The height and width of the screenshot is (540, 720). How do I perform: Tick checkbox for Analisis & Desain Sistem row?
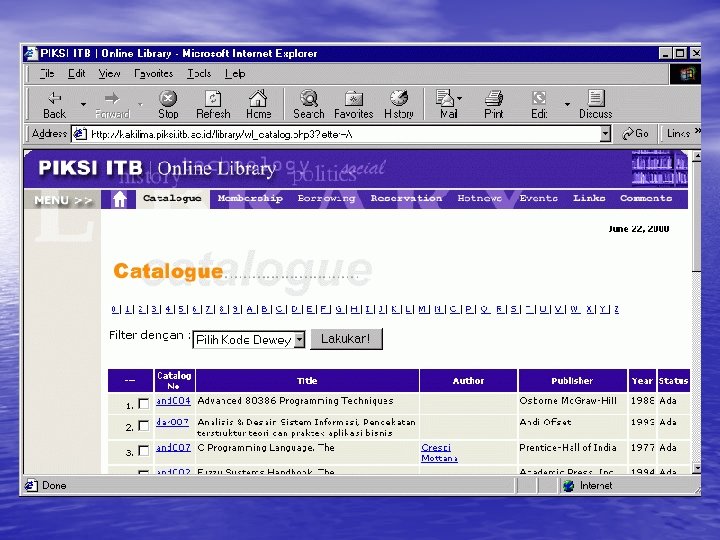[x=144, y=426]
